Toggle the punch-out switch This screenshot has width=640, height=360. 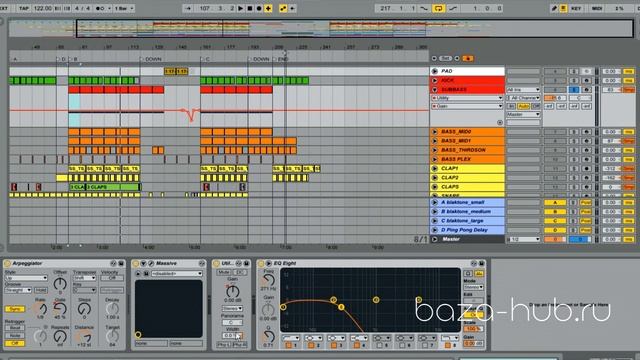coord(453,8)
